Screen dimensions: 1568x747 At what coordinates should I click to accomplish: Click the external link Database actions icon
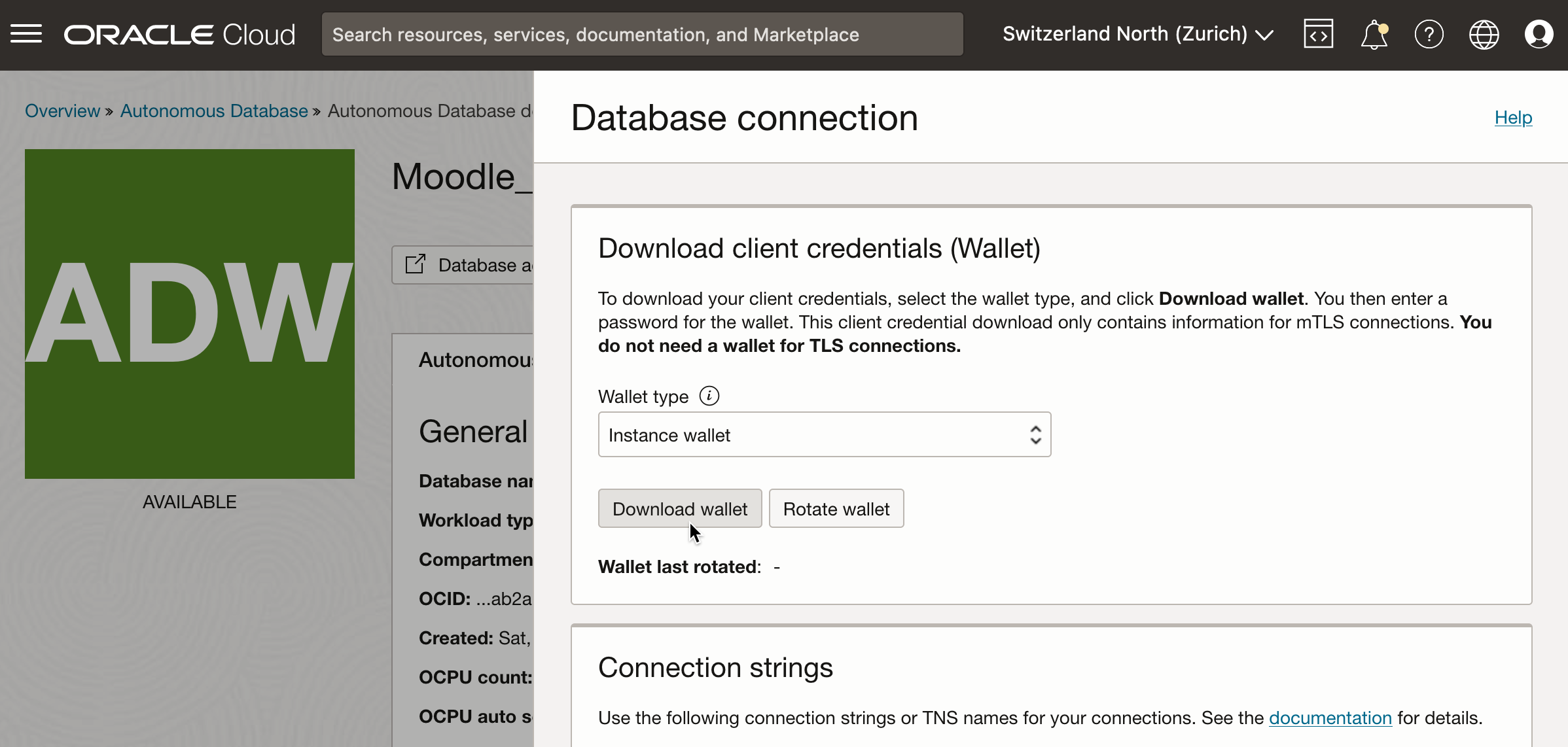click(x=416, y=263)
